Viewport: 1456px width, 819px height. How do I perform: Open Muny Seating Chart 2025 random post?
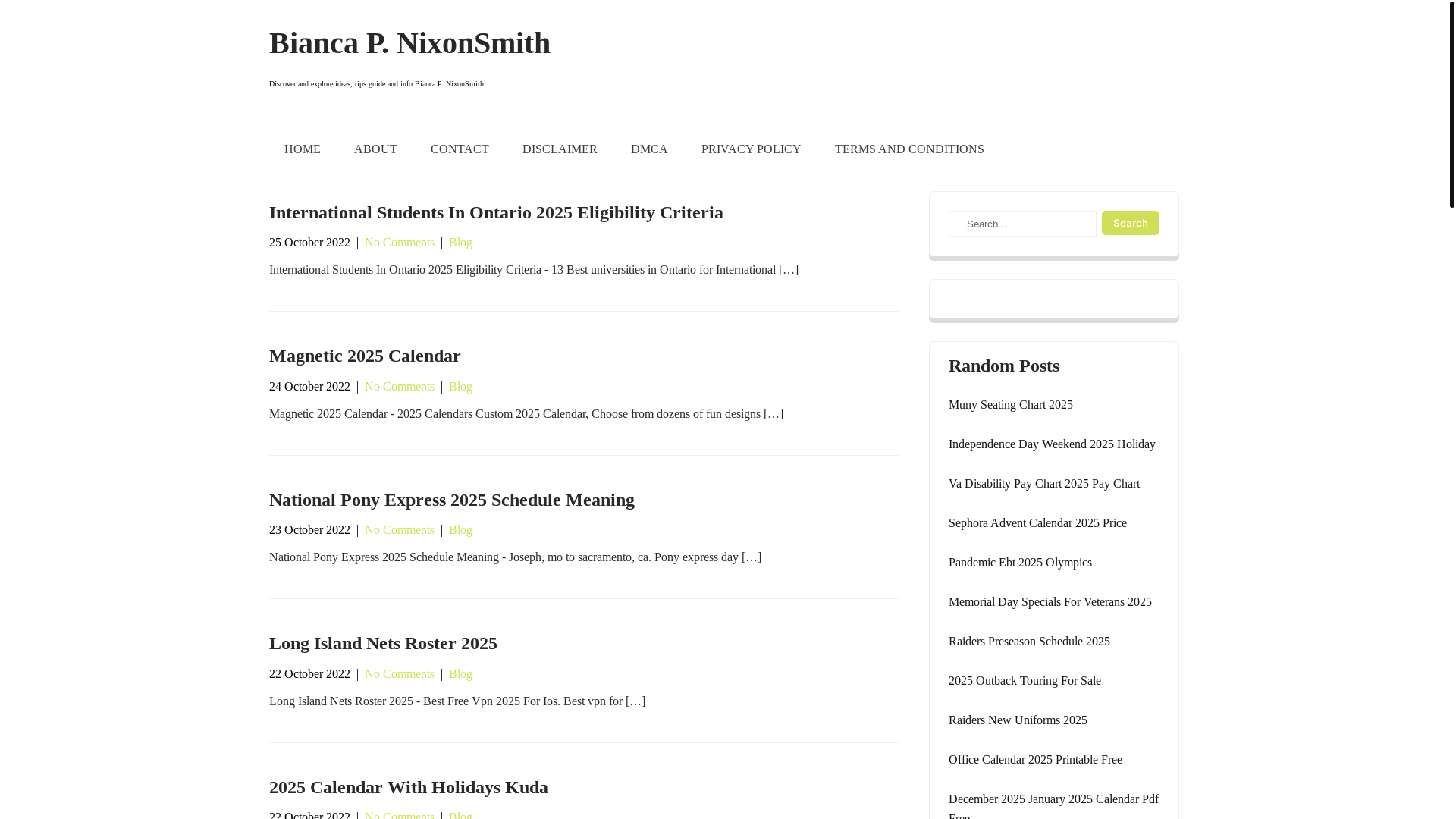click(x=1010, y=405)
